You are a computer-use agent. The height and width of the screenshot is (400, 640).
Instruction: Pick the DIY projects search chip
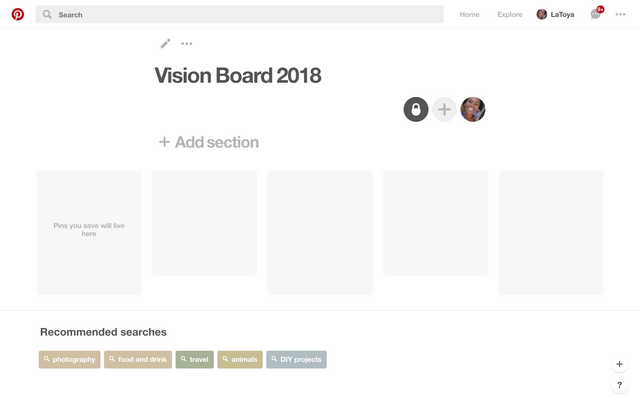tap(296, 359)
